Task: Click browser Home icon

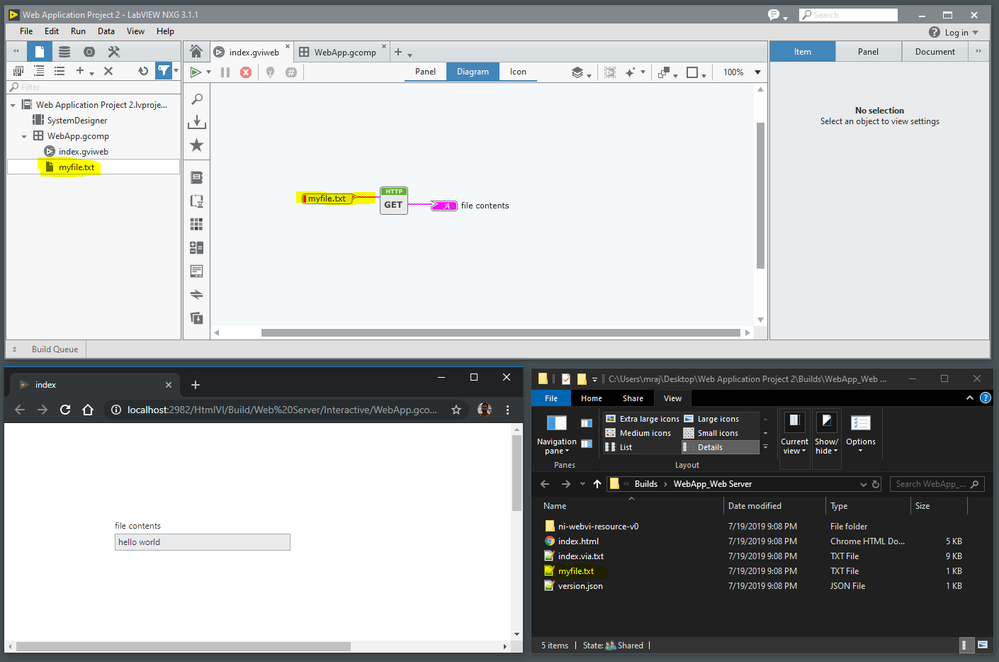Action: coord(88,410)
